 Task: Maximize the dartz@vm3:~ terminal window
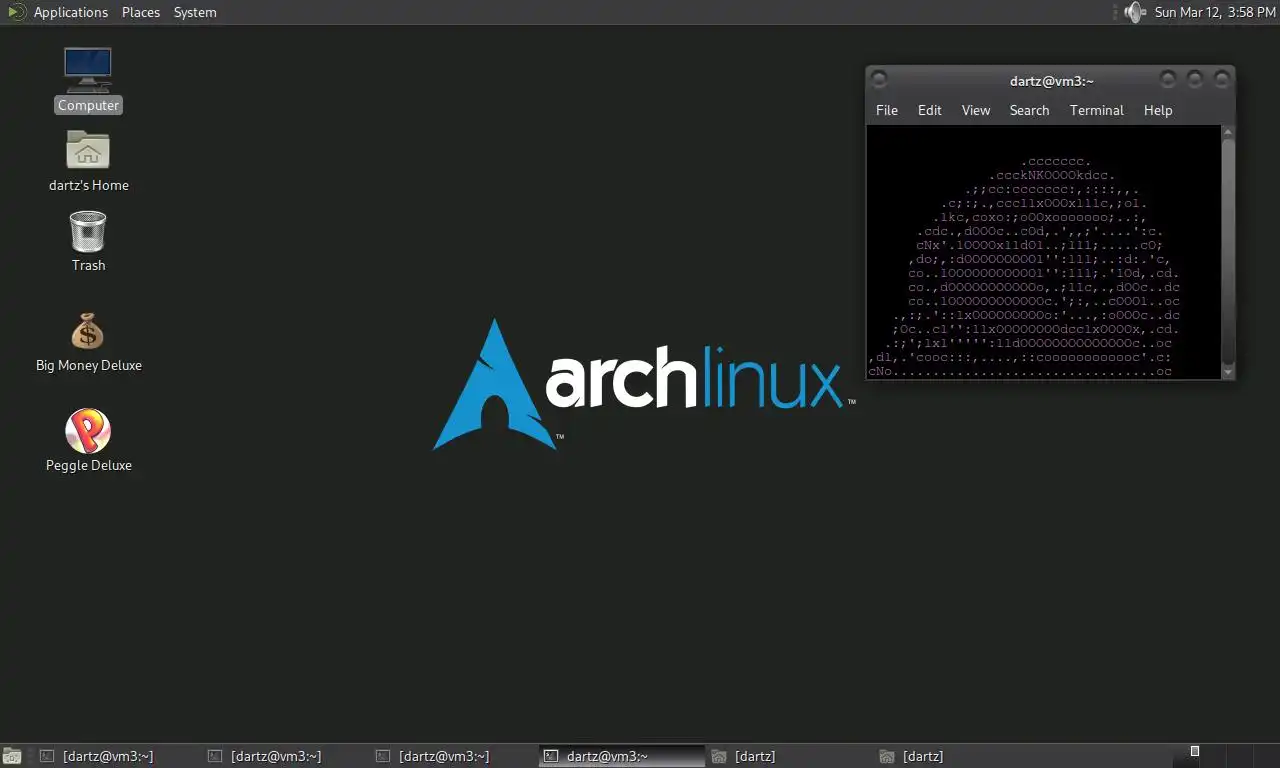coord(1195,79)
